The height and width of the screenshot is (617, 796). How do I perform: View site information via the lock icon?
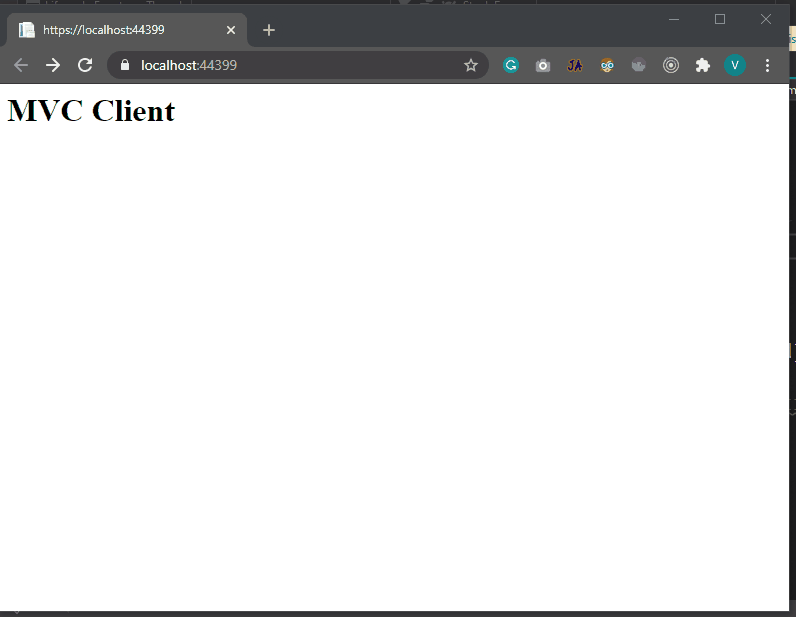(x=125, y=65)
